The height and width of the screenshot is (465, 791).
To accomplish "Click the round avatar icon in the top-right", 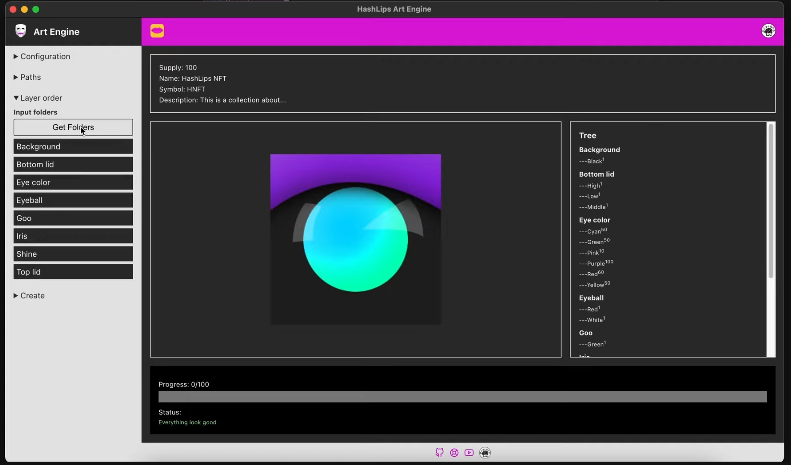I will click(768, 31).
